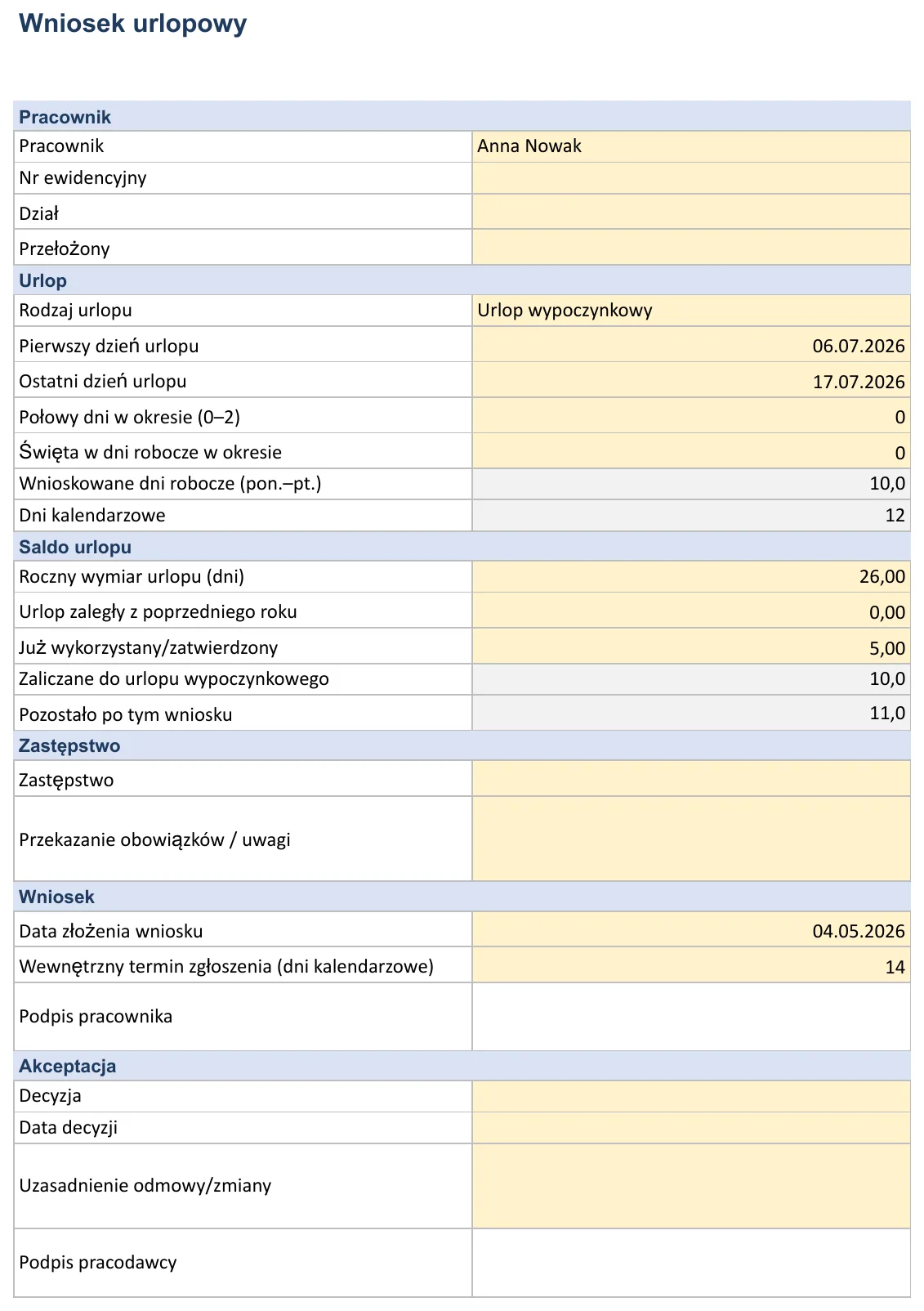Click the Uzasadnienie odmowy/zmiany text area

[691, 1186]
